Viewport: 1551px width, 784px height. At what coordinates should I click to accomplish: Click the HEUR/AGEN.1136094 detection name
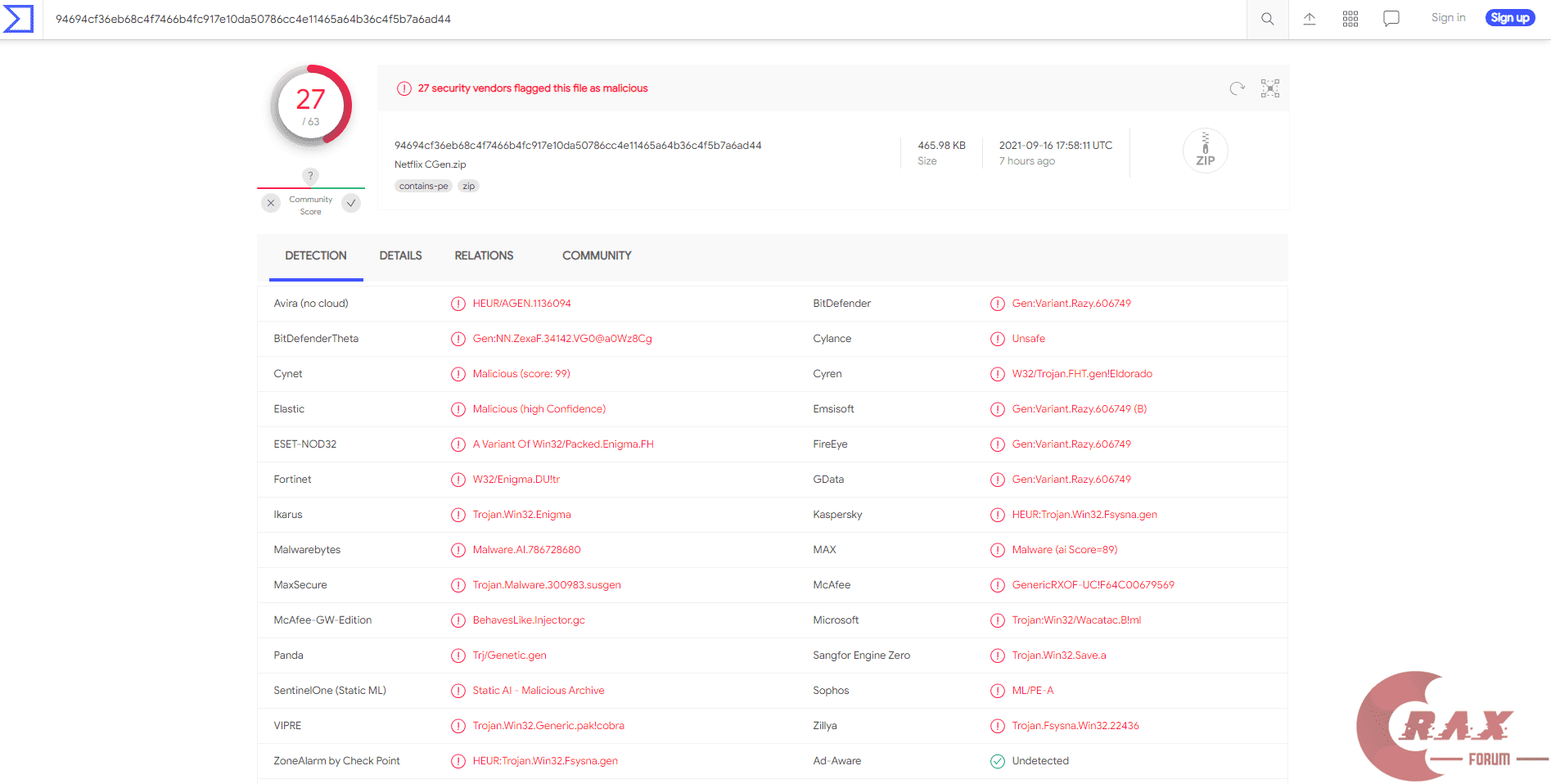coord(521,304)
